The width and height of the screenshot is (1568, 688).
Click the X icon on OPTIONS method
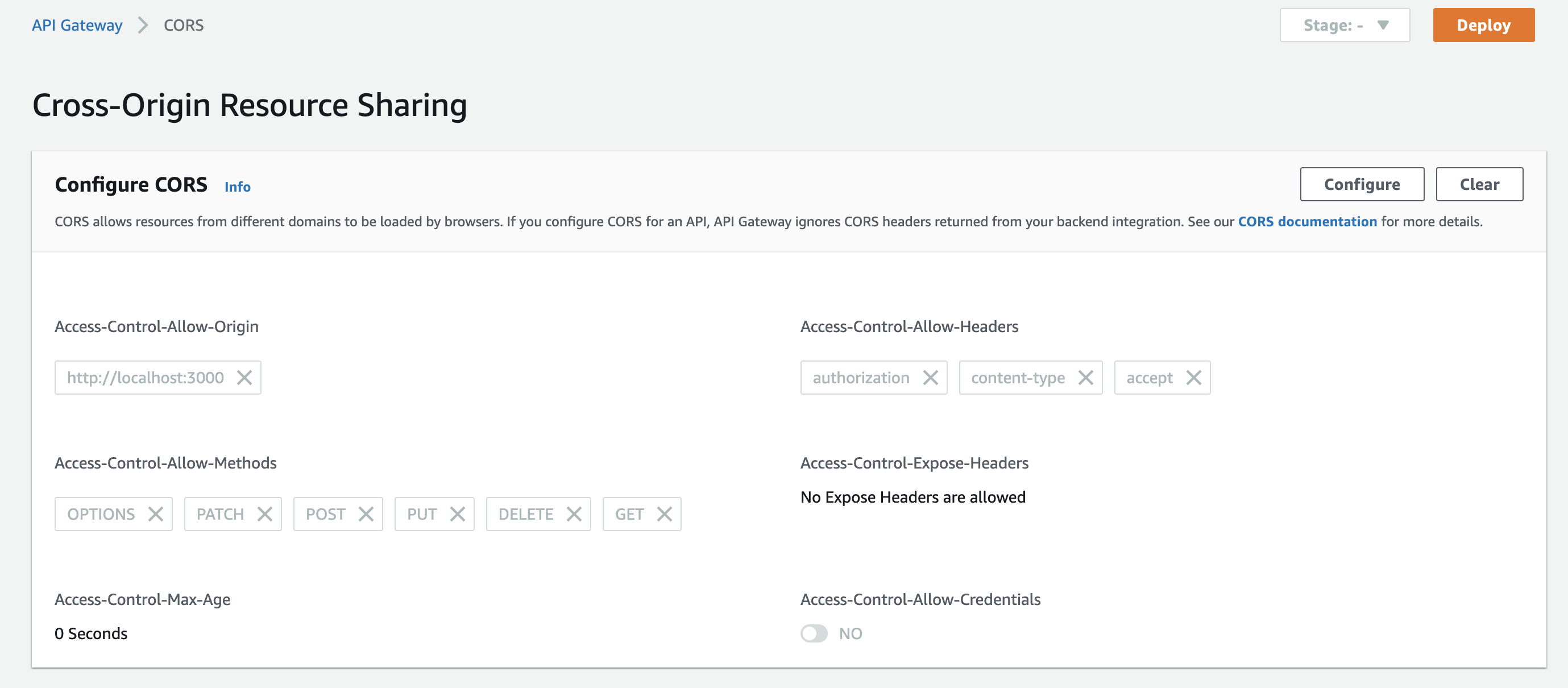[156, 514]
